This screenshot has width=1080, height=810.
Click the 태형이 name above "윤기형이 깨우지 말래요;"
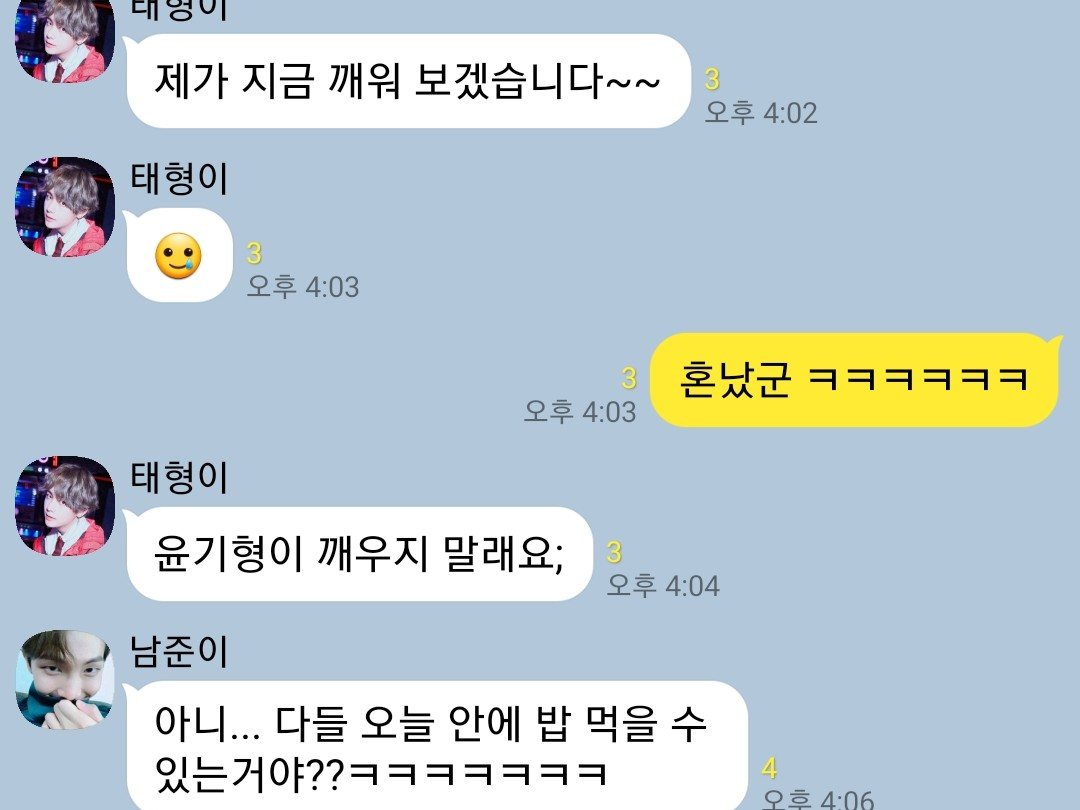pos(179,478)
